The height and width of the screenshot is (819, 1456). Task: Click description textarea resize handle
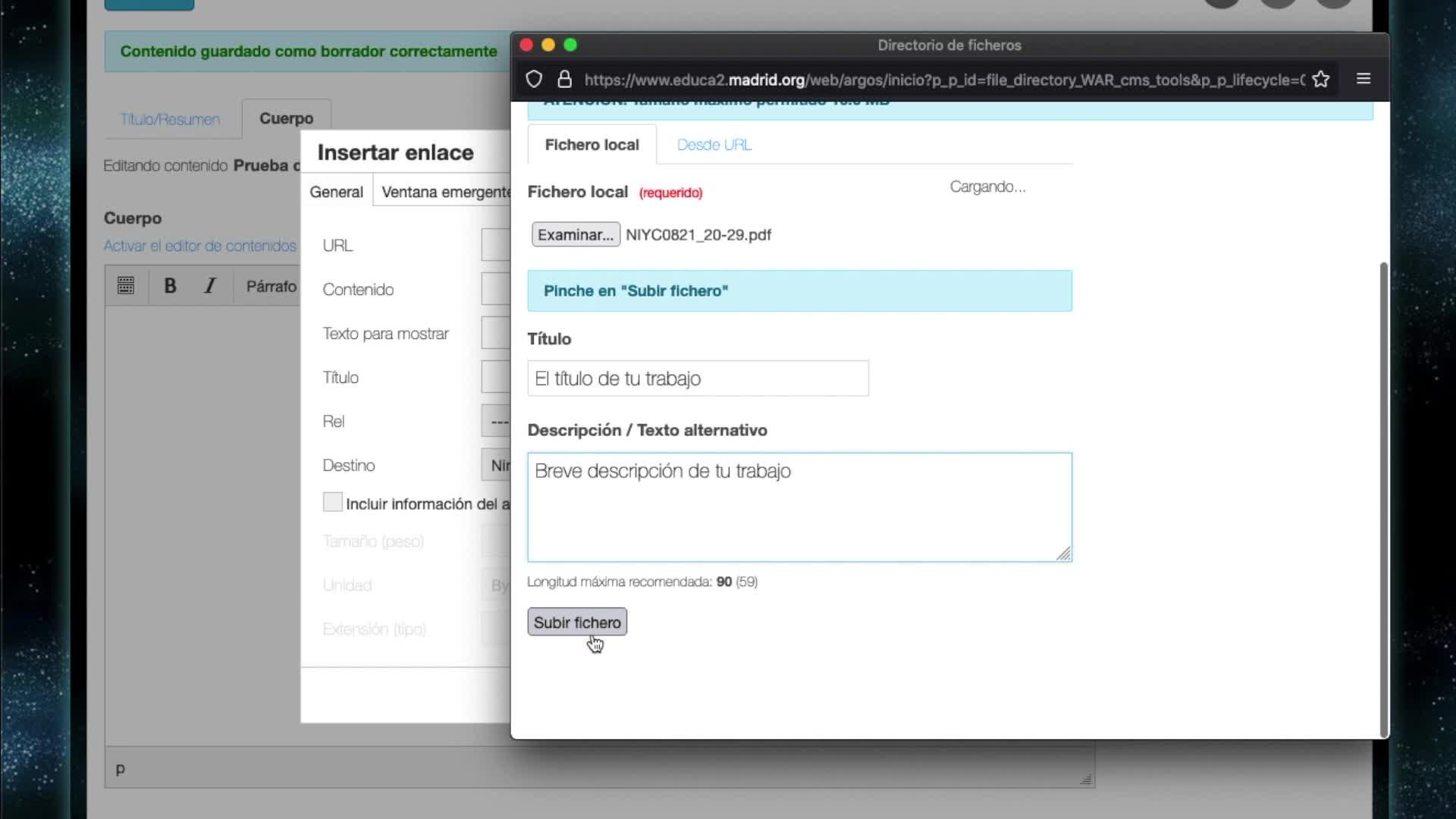1063,554
